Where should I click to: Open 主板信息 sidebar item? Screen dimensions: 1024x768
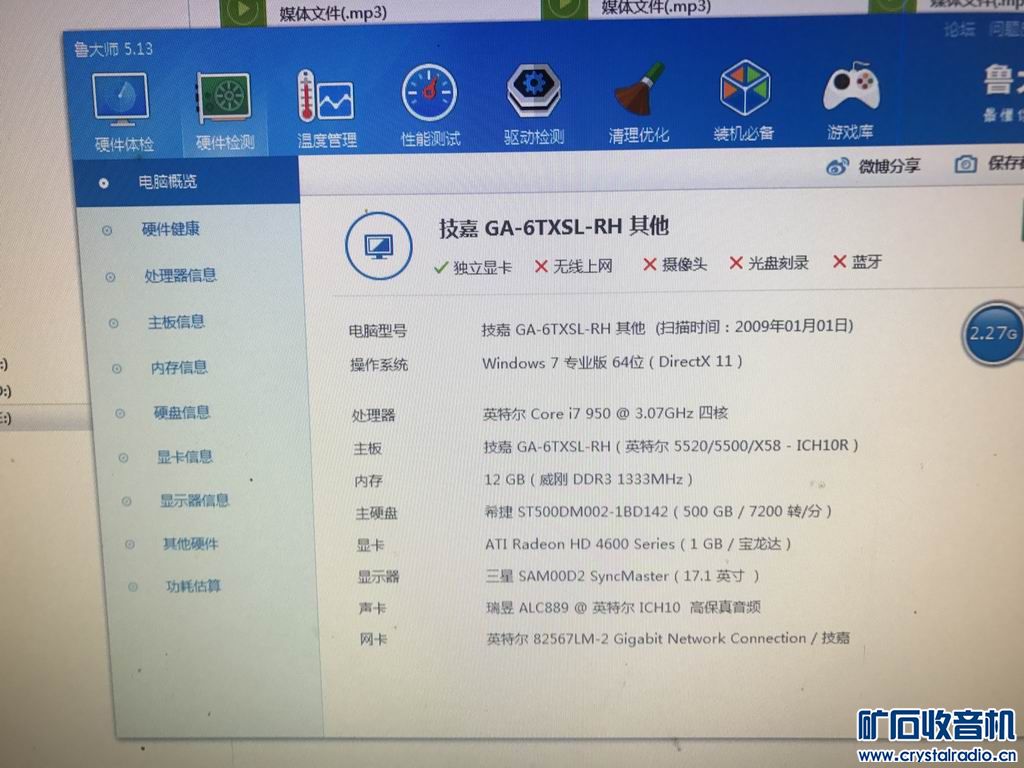click(176, 322)
